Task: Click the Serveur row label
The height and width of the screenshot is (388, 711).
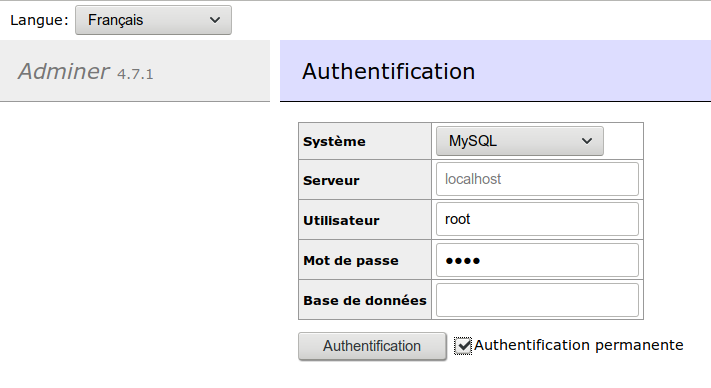Action: coord(331,180)
